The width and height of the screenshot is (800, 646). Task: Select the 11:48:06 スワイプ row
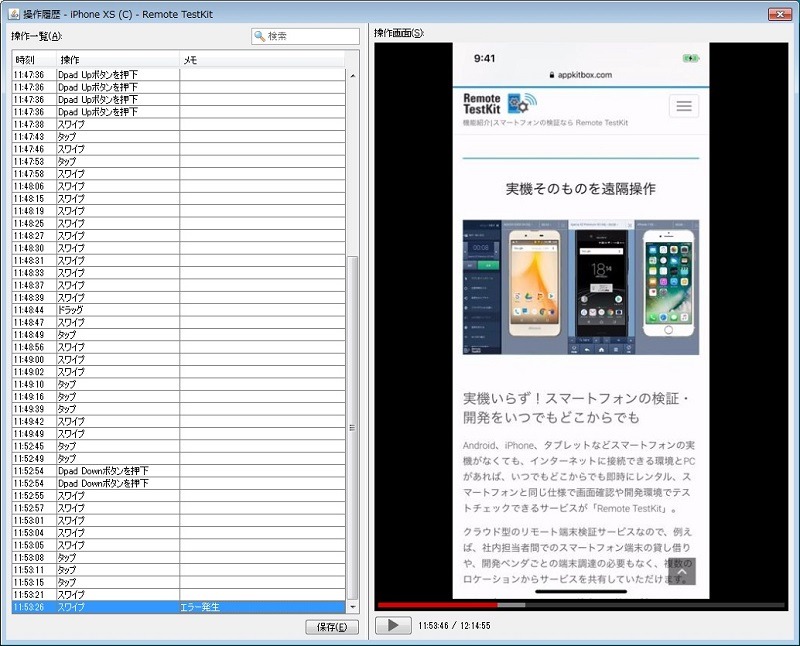pos(179,186)
